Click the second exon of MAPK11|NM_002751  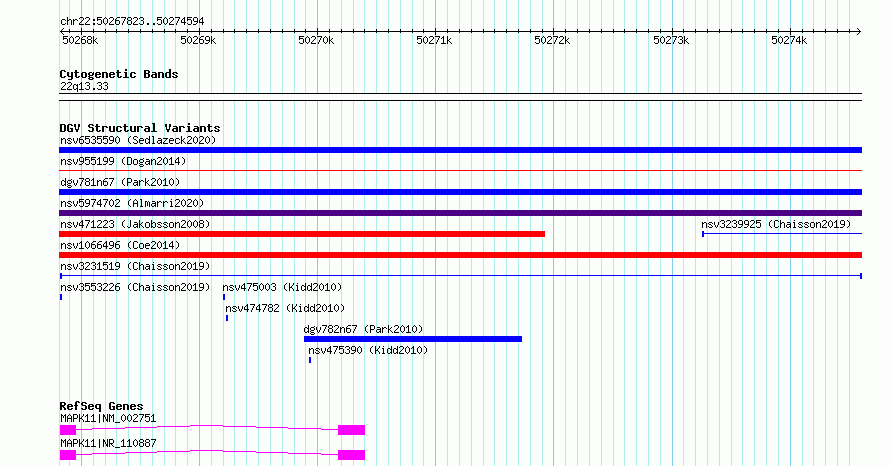[351, 430]
